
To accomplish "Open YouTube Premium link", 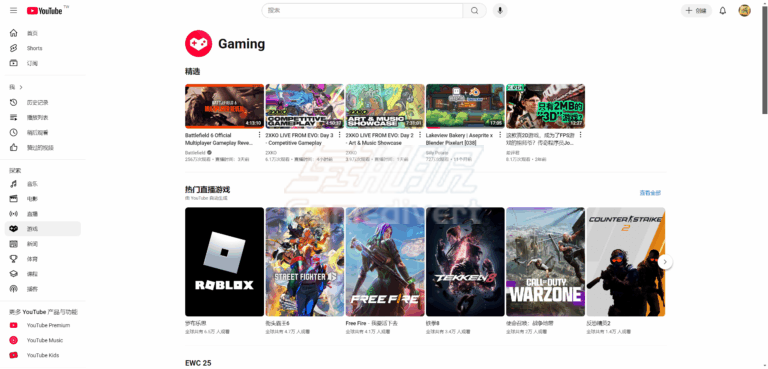I will (43, 325).
